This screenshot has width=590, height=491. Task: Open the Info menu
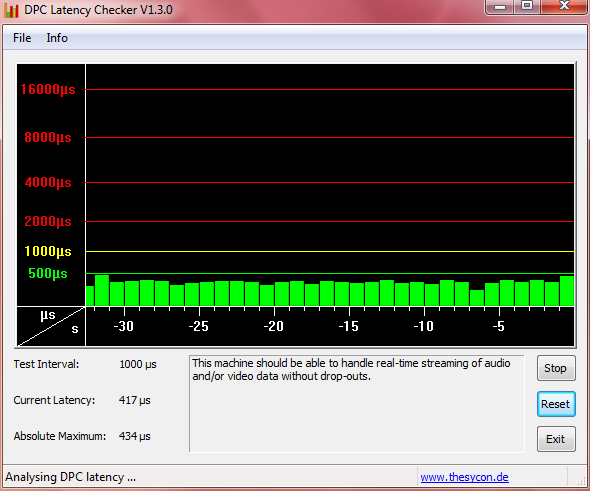coord(57,38)
